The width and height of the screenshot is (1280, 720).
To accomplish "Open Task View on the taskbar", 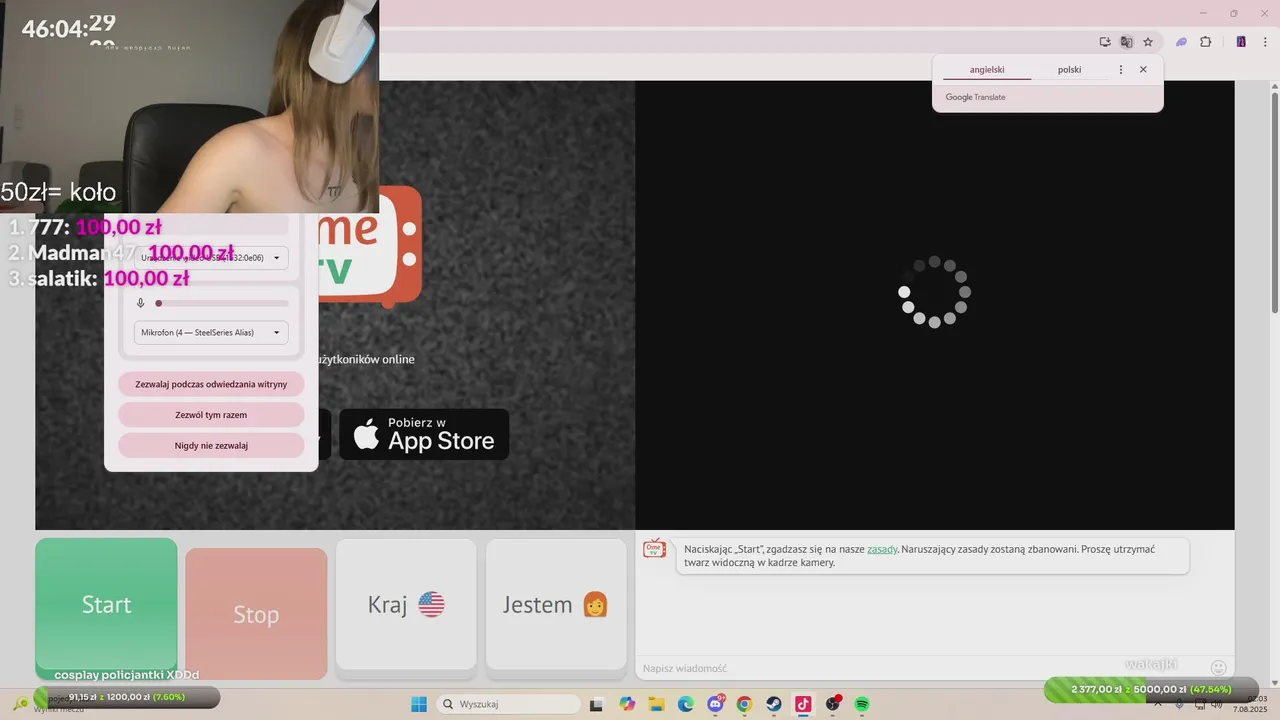I will (597, 704).
